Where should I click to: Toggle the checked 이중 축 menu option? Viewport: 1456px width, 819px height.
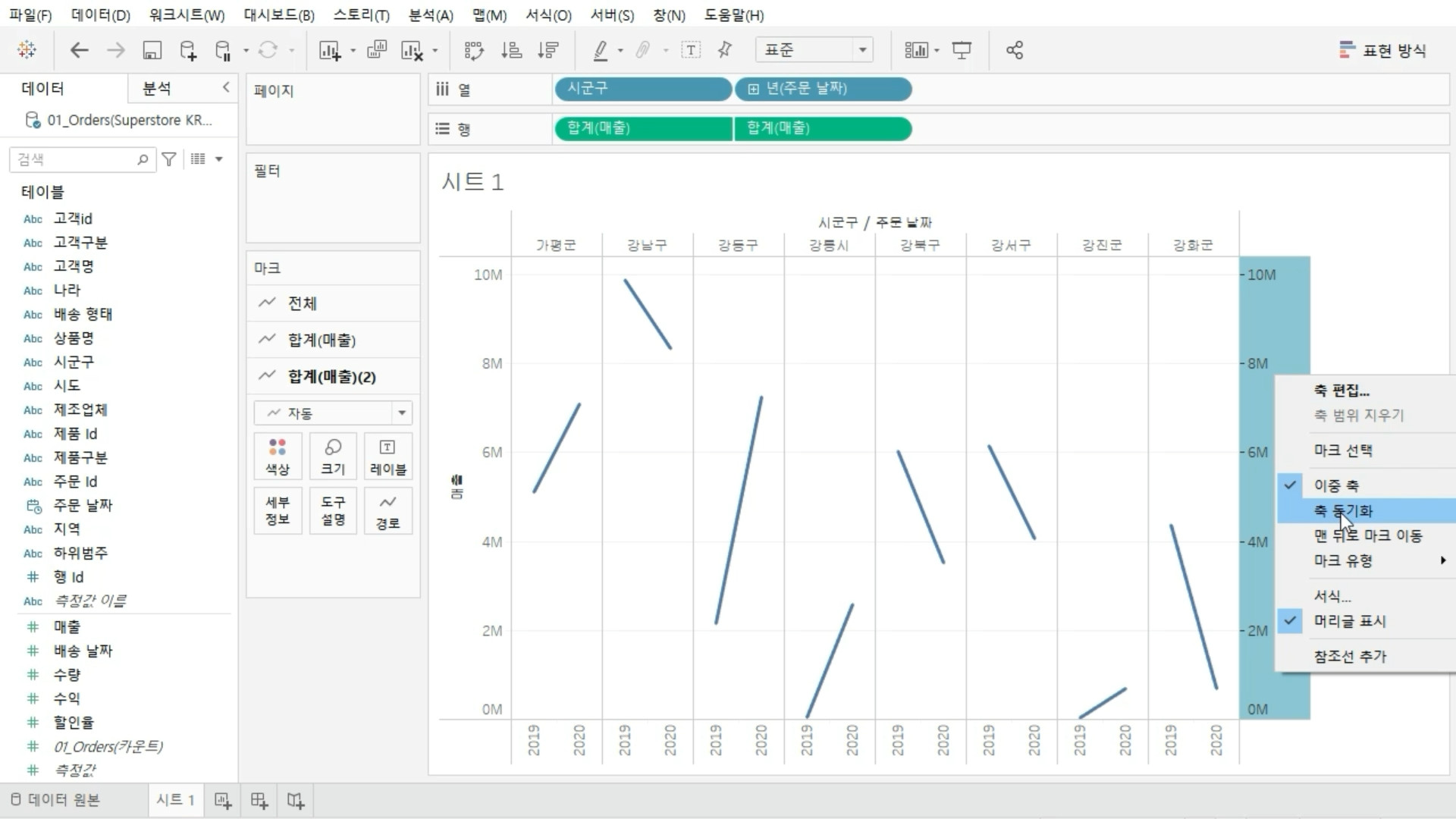[x=1336, y=485]
